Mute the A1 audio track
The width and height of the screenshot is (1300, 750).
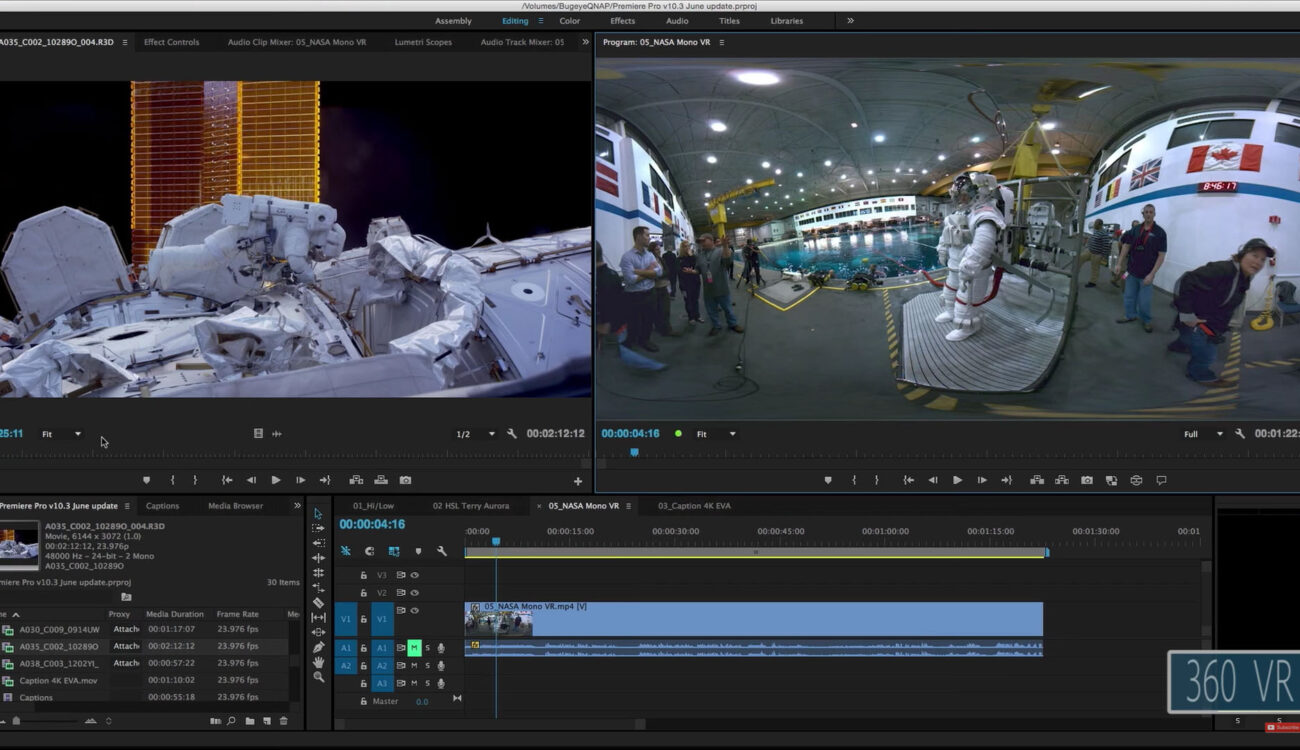[413, 647]
